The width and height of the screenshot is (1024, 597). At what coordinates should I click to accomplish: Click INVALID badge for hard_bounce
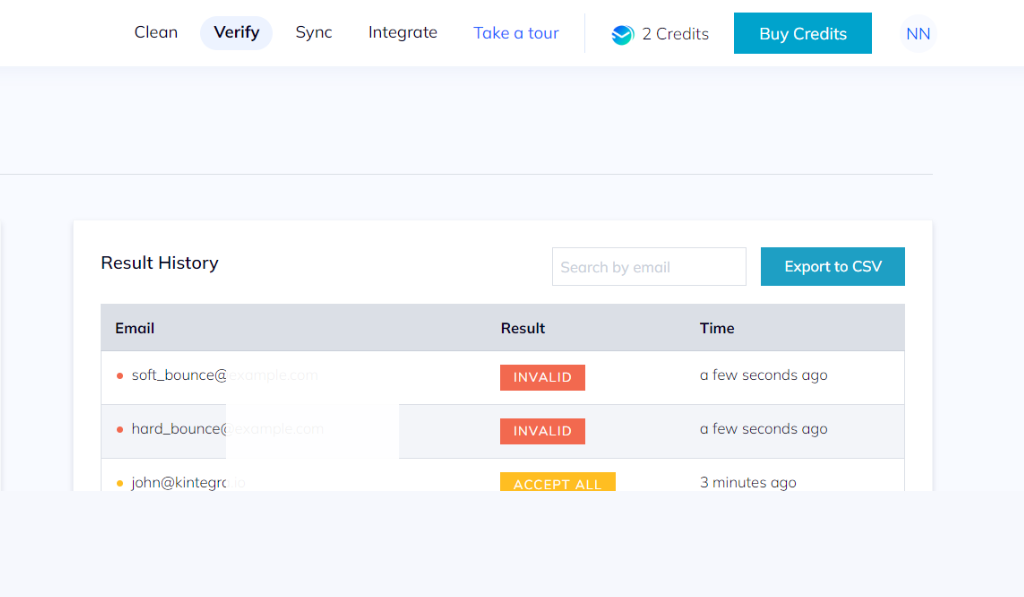coord(543,431)
